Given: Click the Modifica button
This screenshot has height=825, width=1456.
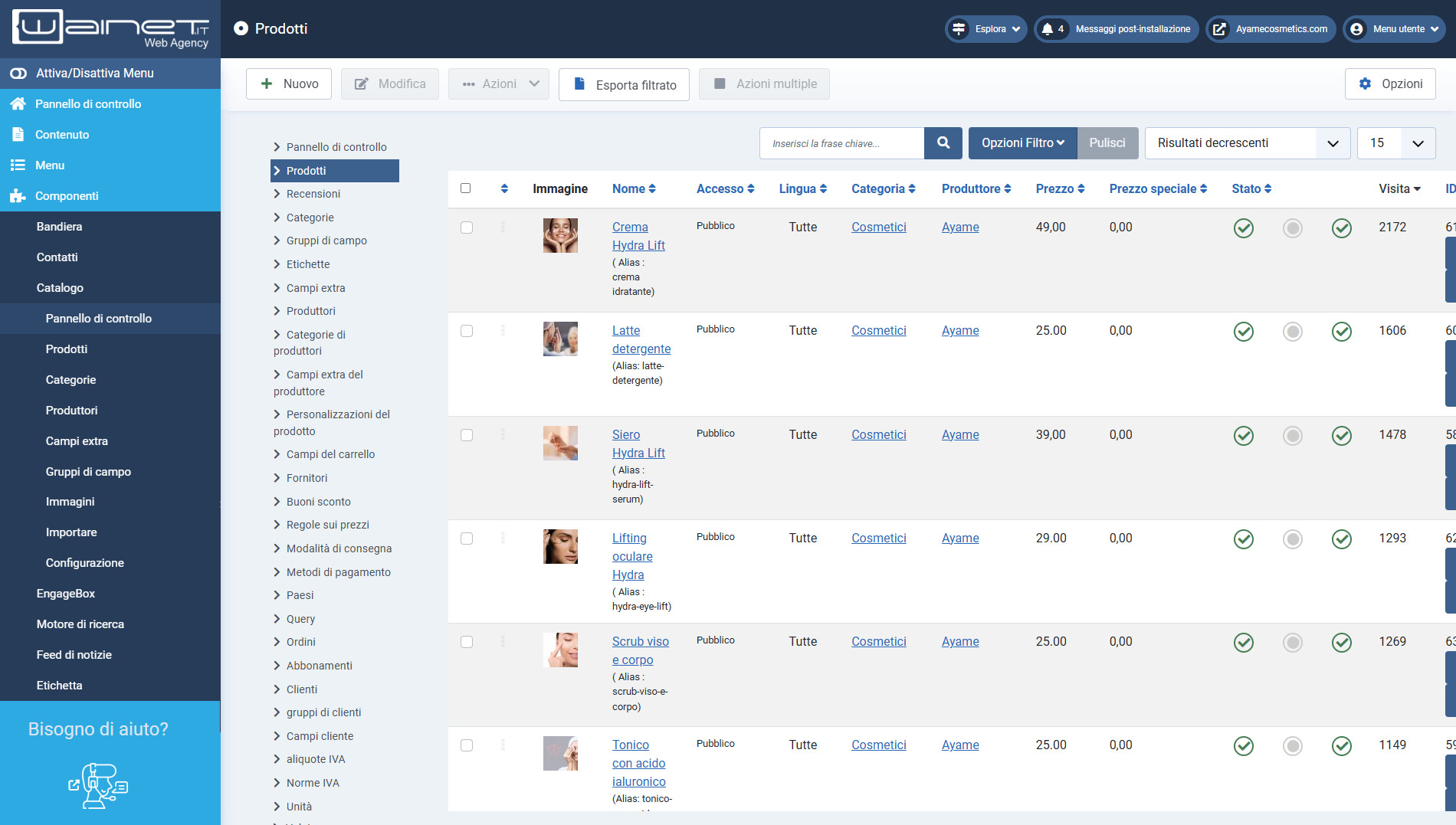Looking at the screenshot, I should click(x=390, y=83).
